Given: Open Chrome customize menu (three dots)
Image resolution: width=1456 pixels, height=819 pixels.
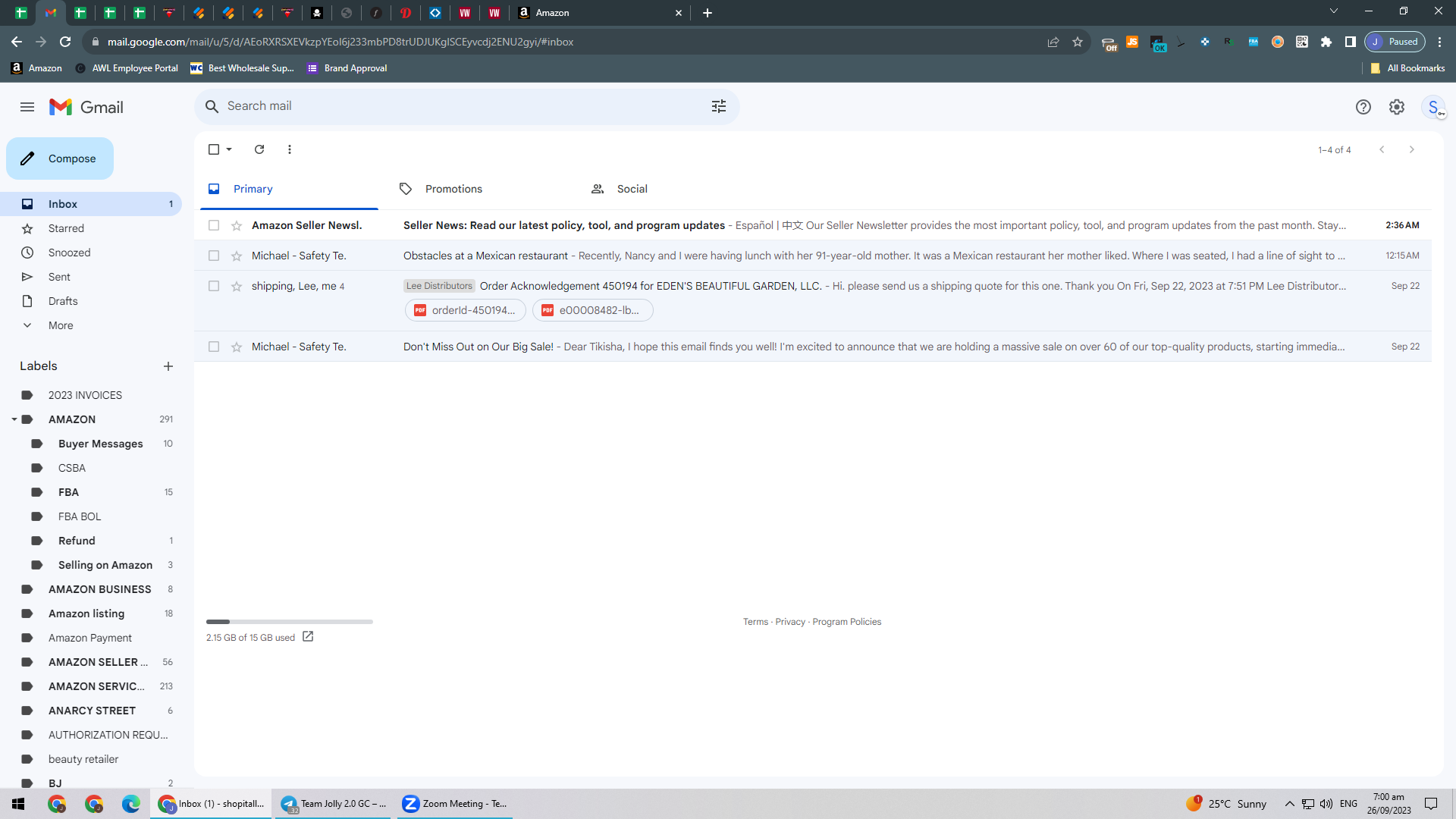Looking at the screenshot, I should [x=1440, y=42].
